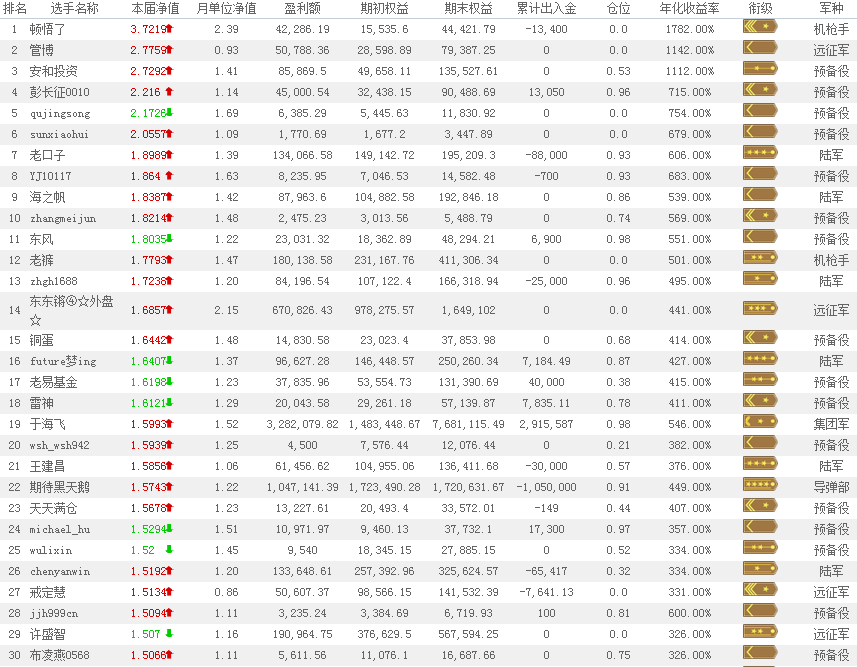Click the rank badge icon for 期待黑天鹅
This screenshot has width=857, height=667.
click(760, 485)
